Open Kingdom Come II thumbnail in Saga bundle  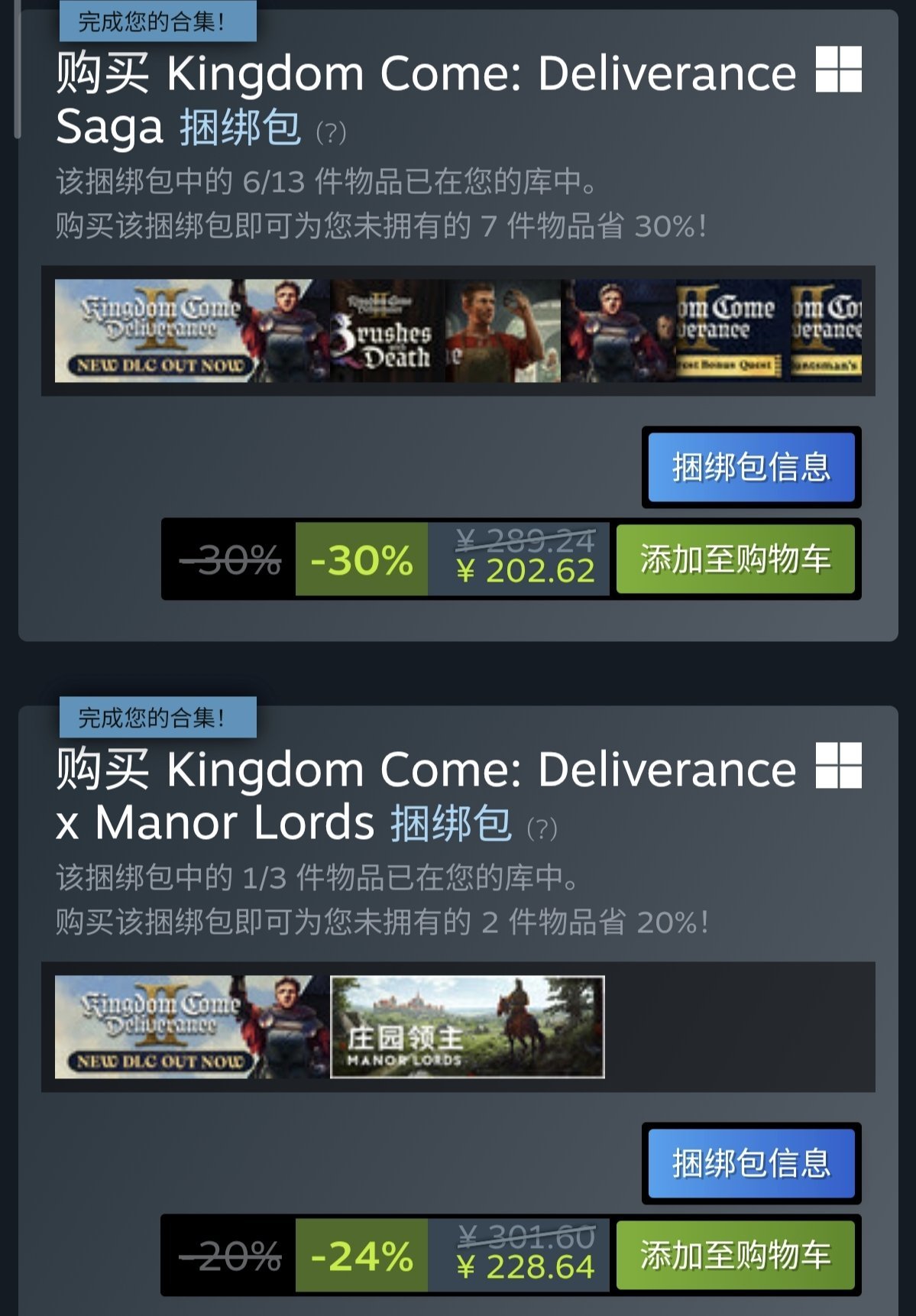click(192, 331)
